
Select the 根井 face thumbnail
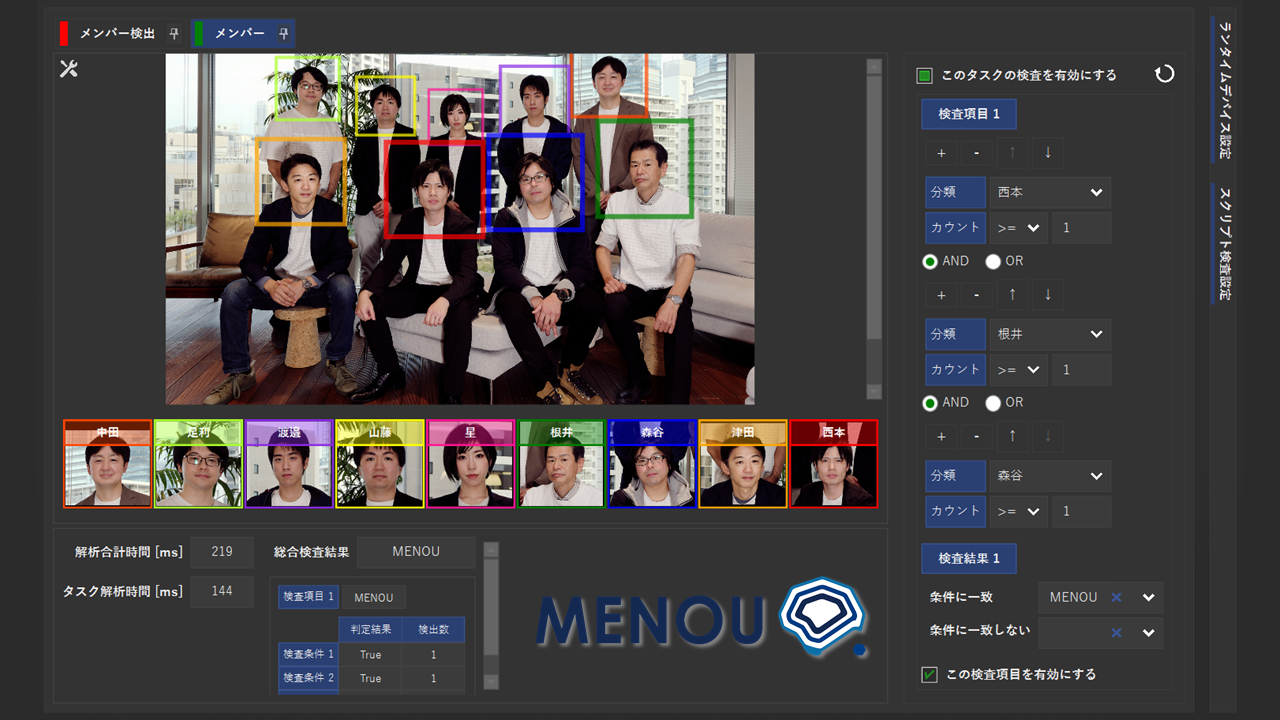[562, 464]
